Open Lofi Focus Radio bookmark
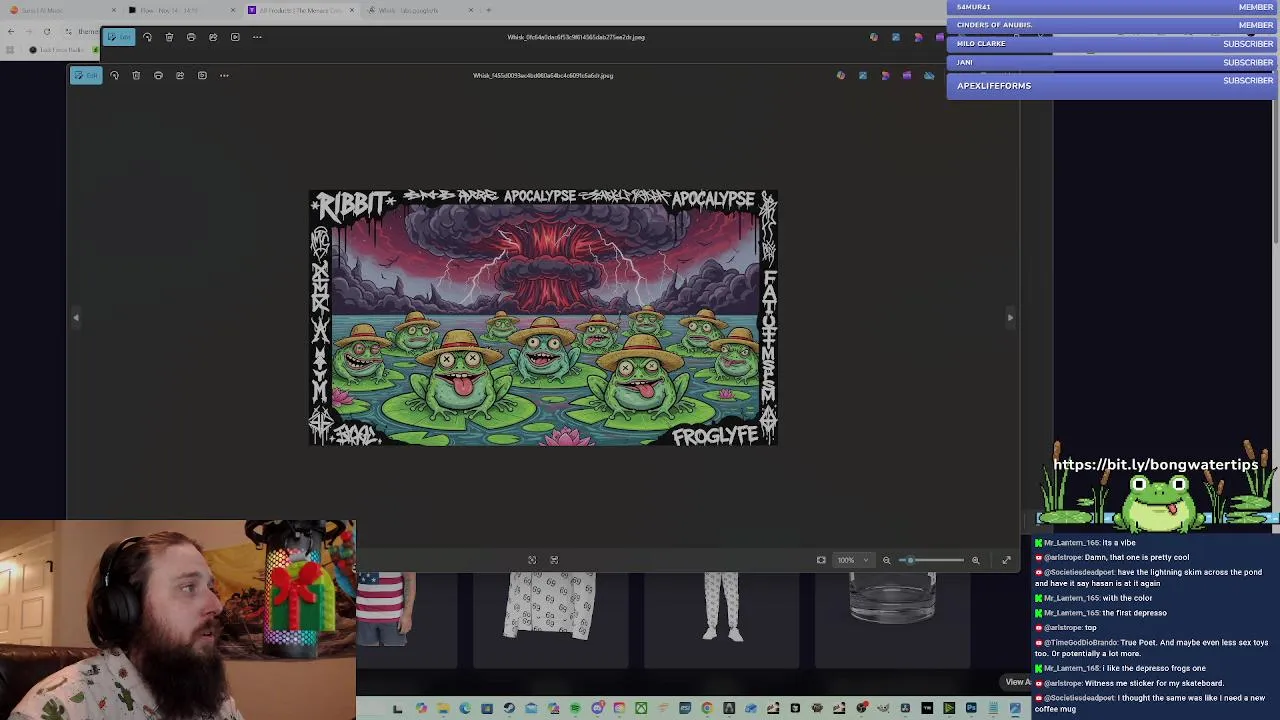 point(57,50)
